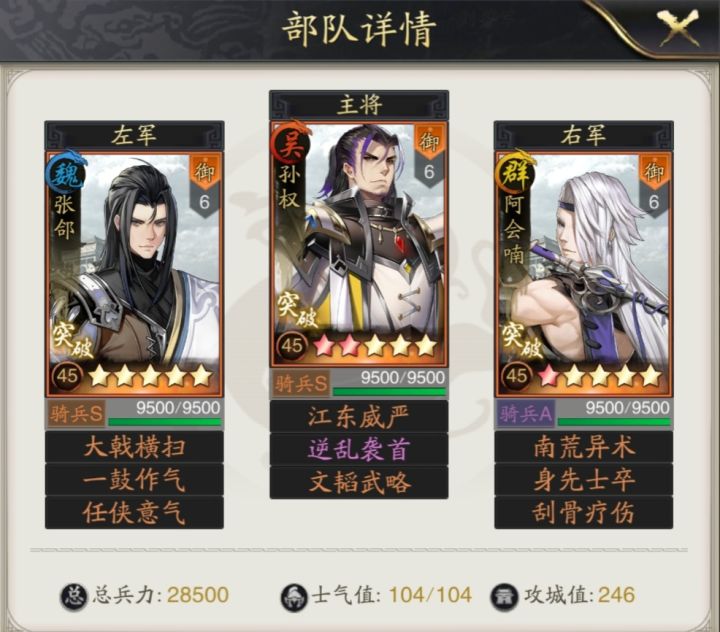Screen dimensions: 720x632
Task: Open 张郃's hero portrait card
Action: pyautogui.click(x=134, y=275)
